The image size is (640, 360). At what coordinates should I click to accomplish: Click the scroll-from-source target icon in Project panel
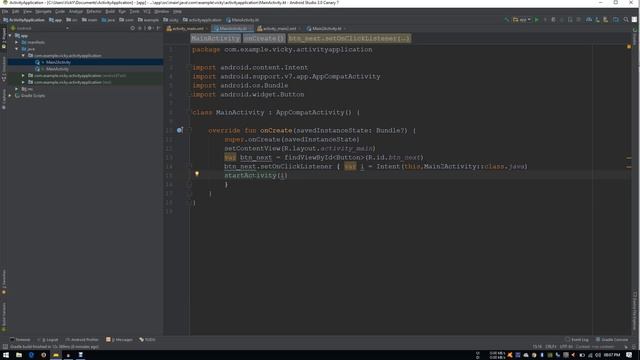(x=133, y=28)
